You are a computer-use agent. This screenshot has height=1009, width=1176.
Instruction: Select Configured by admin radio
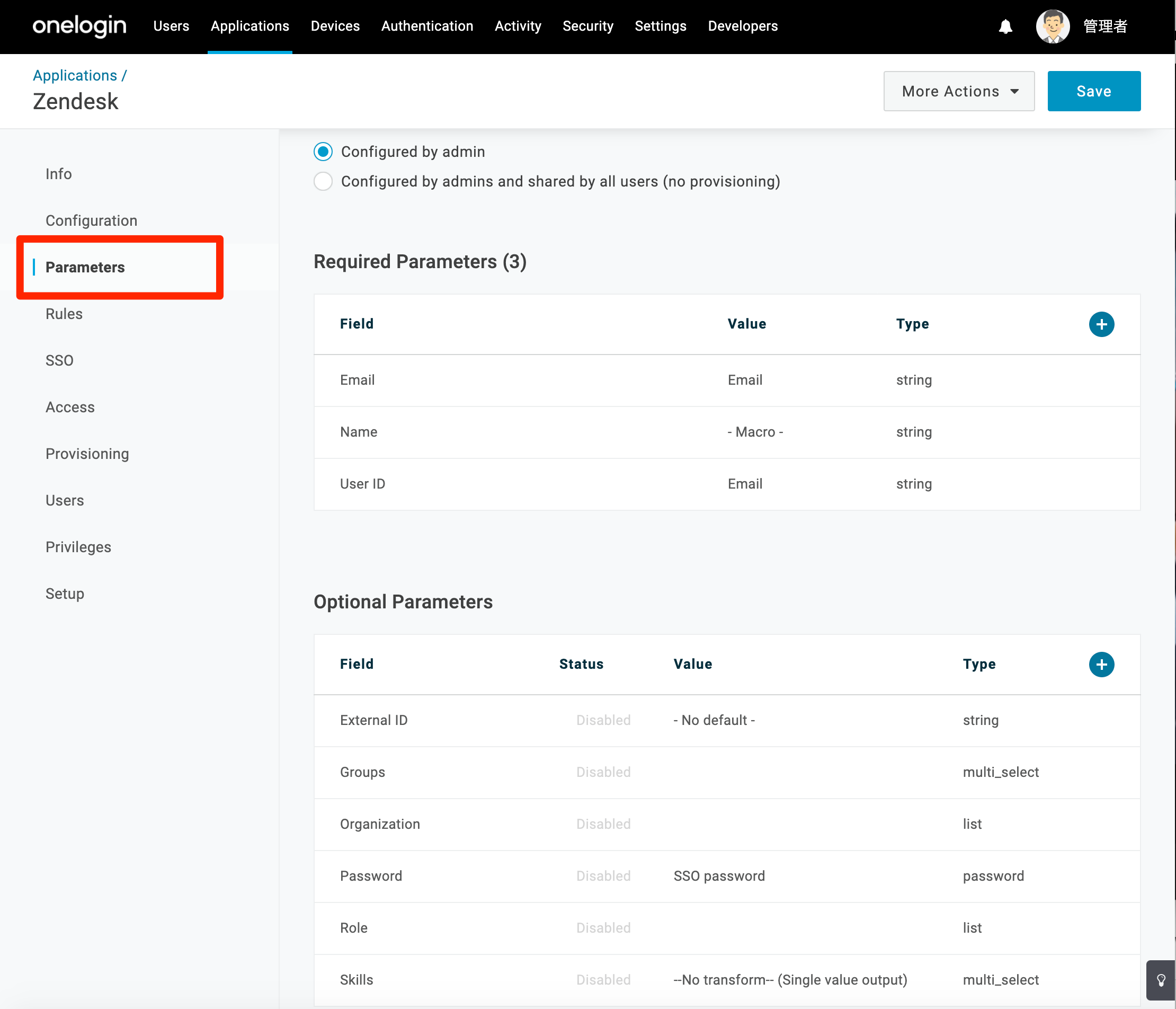[323, 152]
